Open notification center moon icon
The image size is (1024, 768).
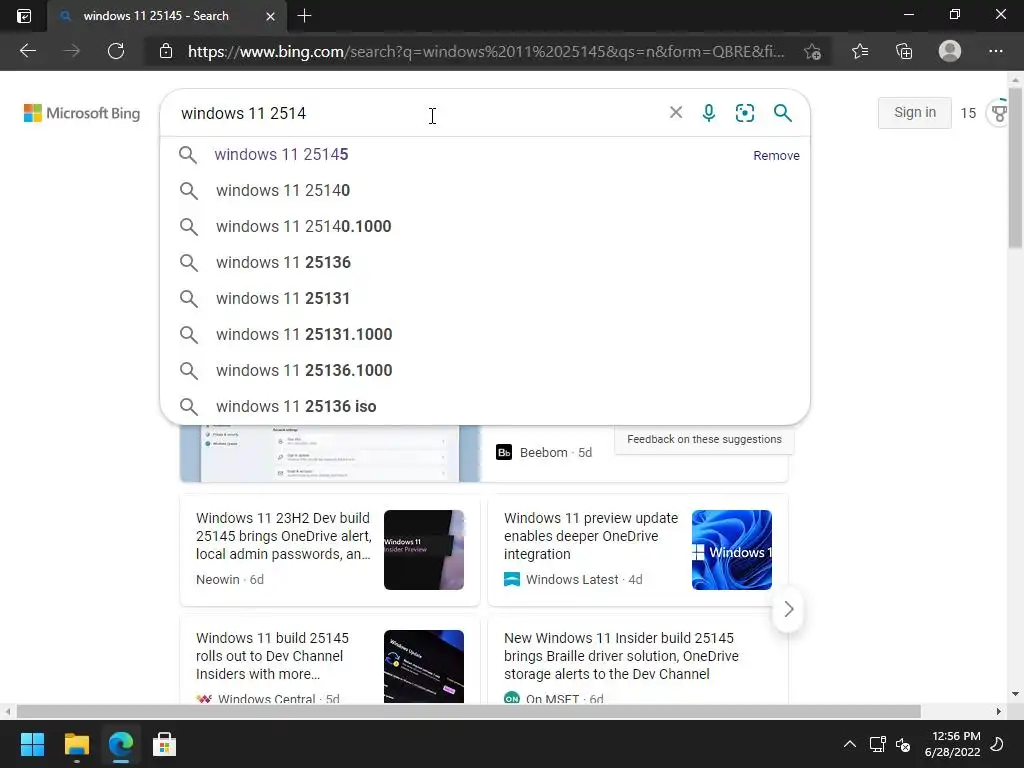997,744
